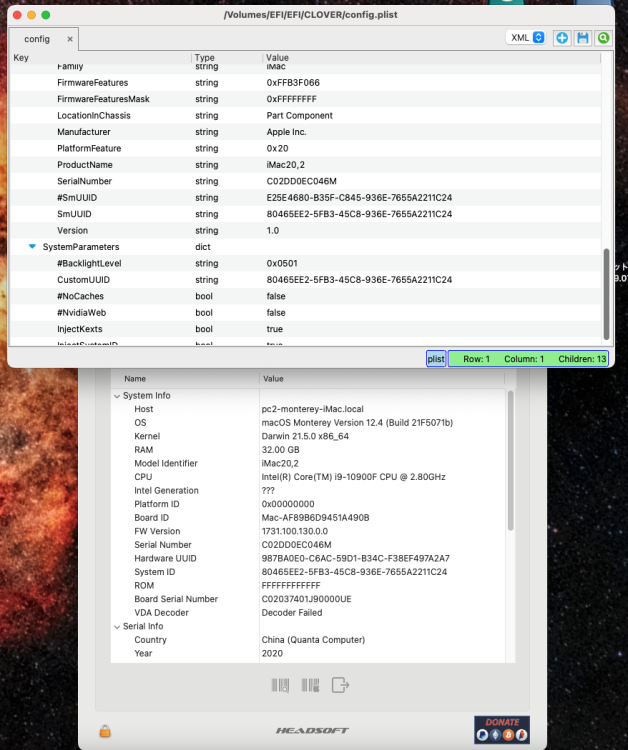Click the value C02DD0EC046M in plist editor
Viewport: 628px width, 750px height.
(301, 181)
